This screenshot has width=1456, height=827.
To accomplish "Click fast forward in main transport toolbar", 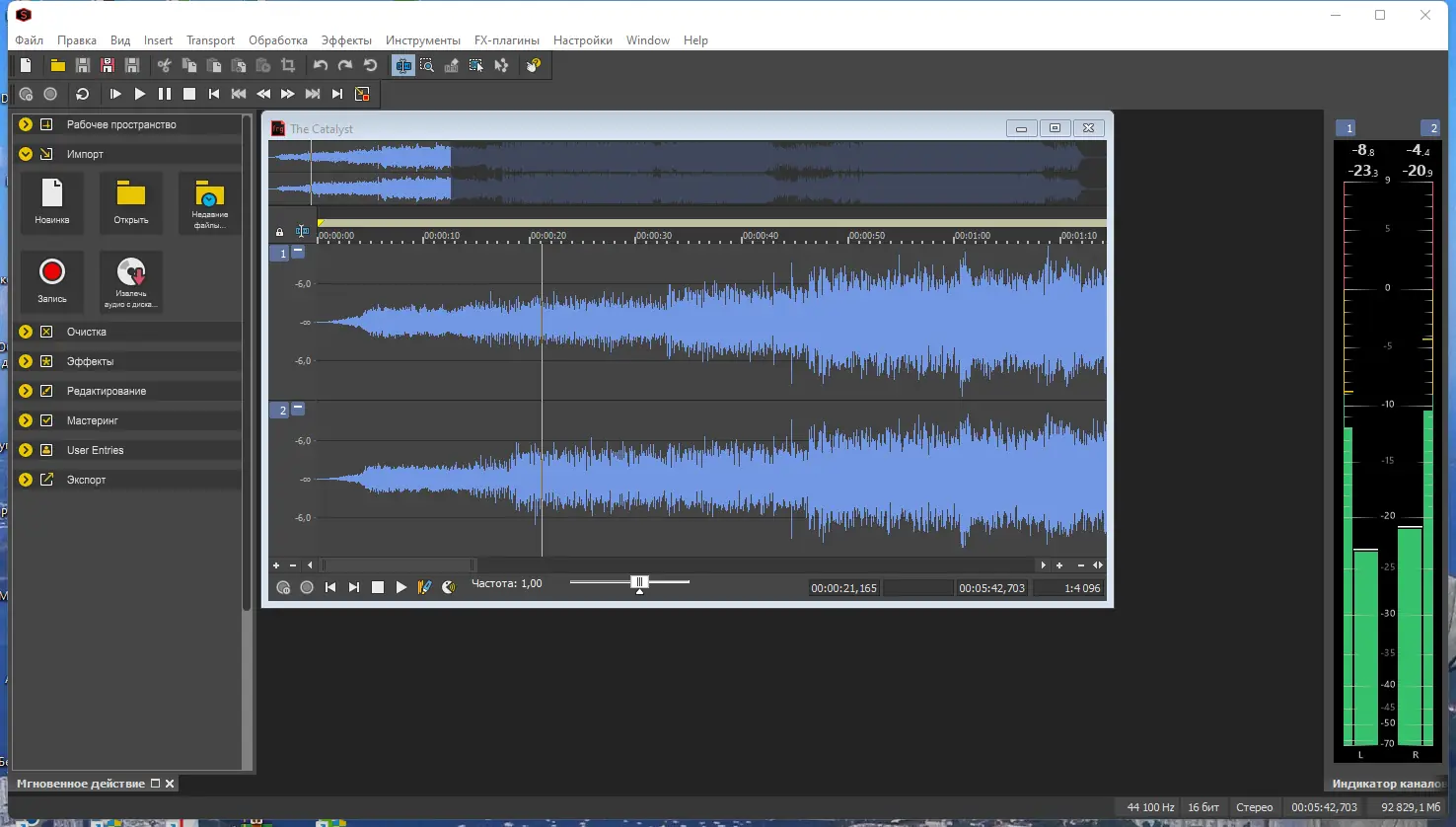I will click(x=288, y=94).
